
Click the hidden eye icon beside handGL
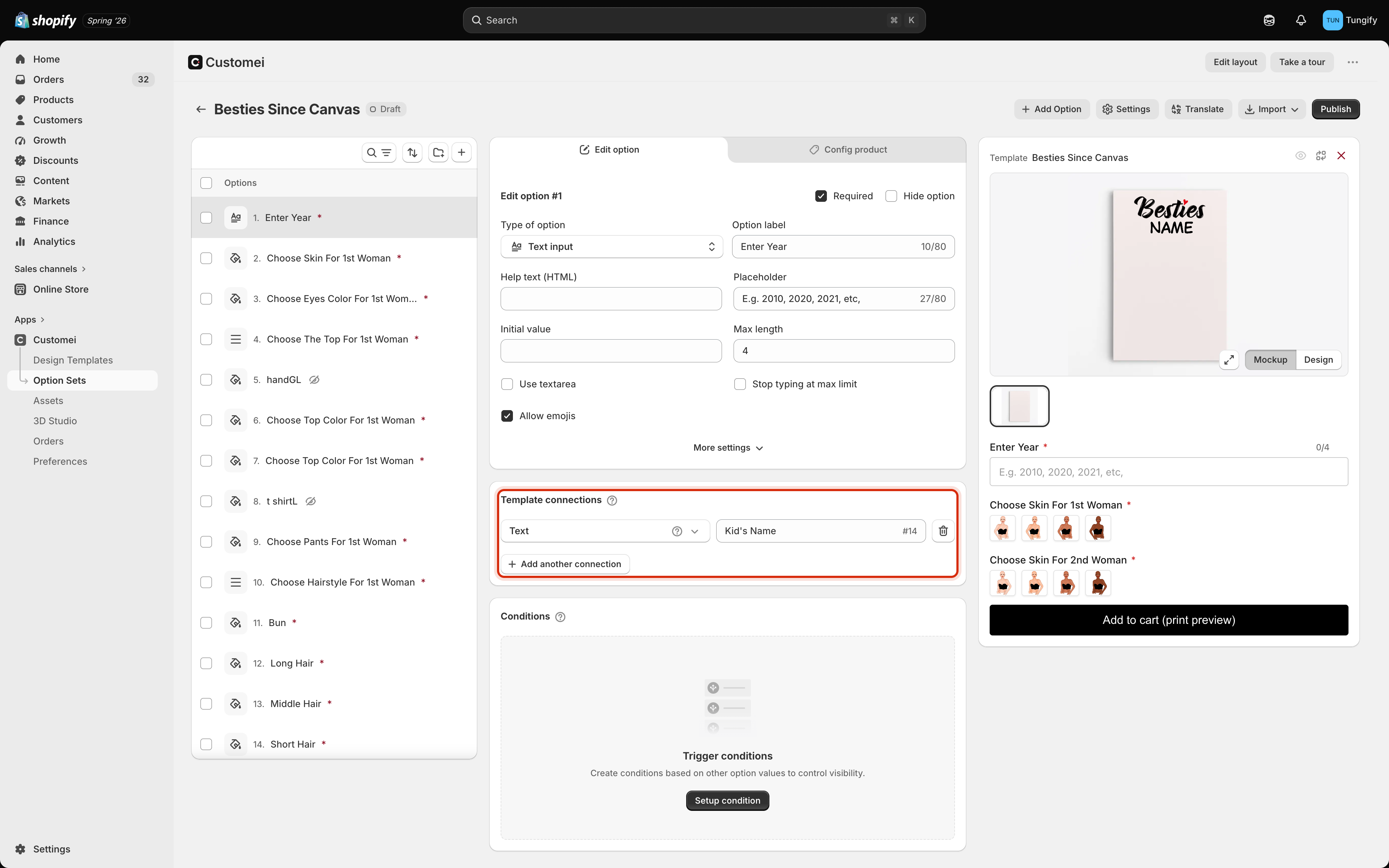(x=314, y=379)
